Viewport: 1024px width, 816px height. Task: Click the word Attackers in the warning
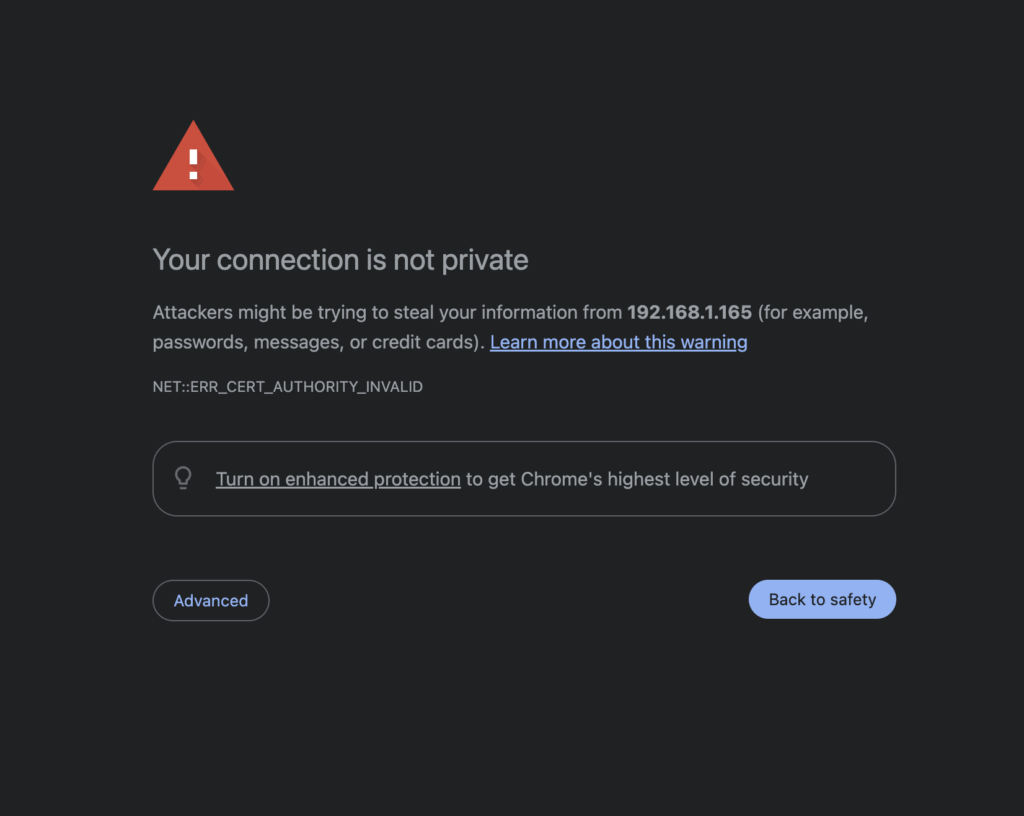tap(192, 312)
